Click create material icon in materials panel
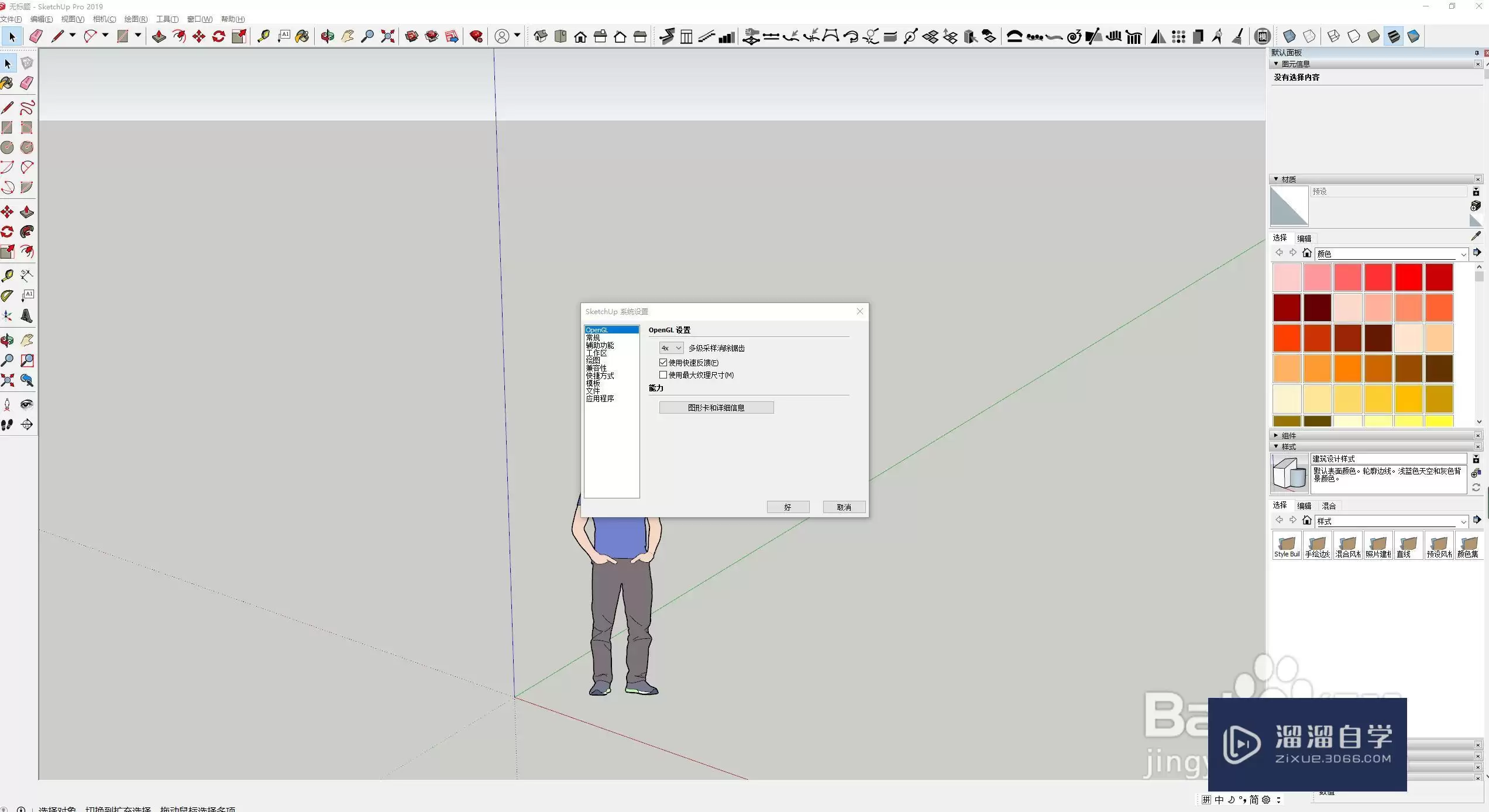1489x812 pixels. (x=1476, y=206)
